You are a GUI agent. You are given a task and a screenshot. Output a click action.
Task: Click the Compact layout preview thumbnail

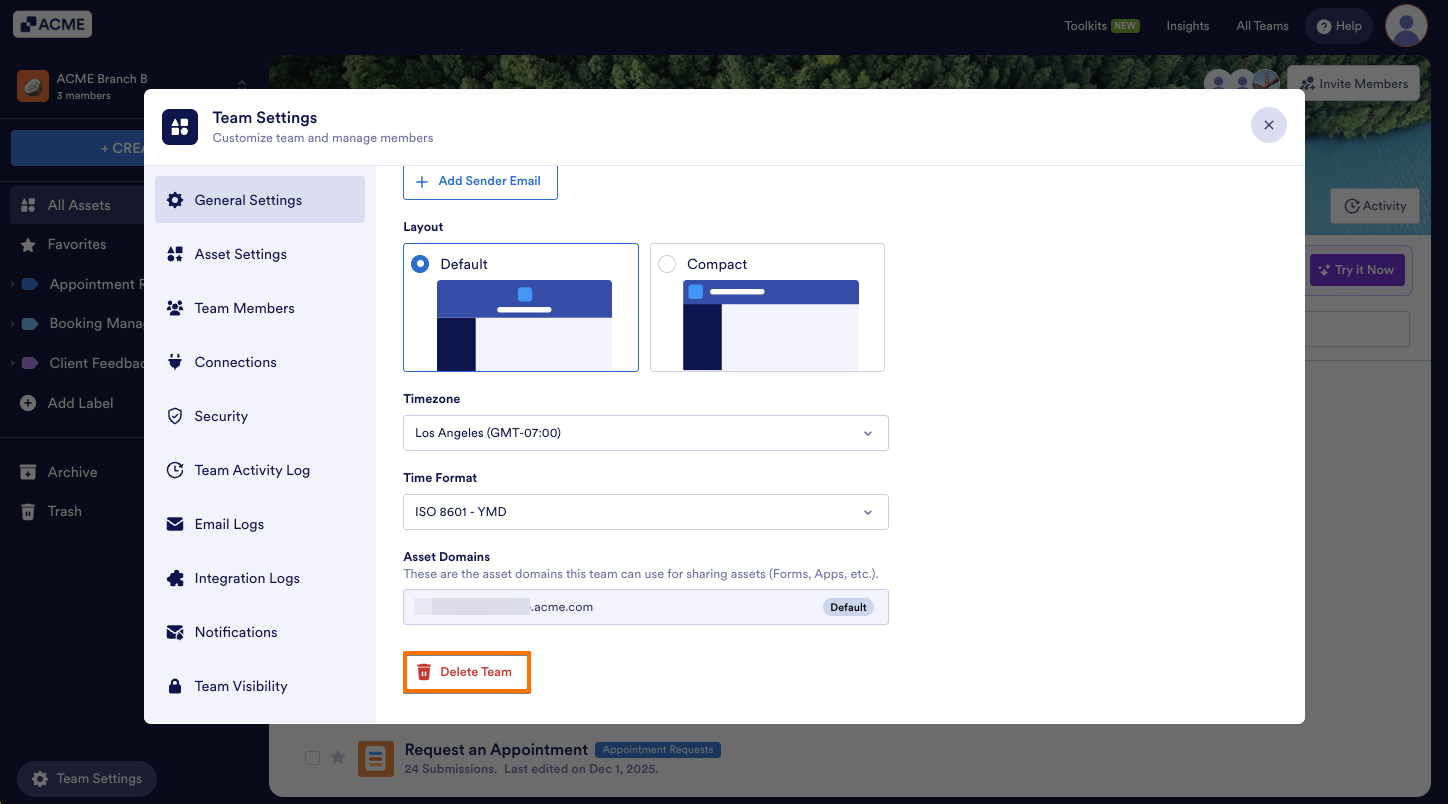(771, 325)
